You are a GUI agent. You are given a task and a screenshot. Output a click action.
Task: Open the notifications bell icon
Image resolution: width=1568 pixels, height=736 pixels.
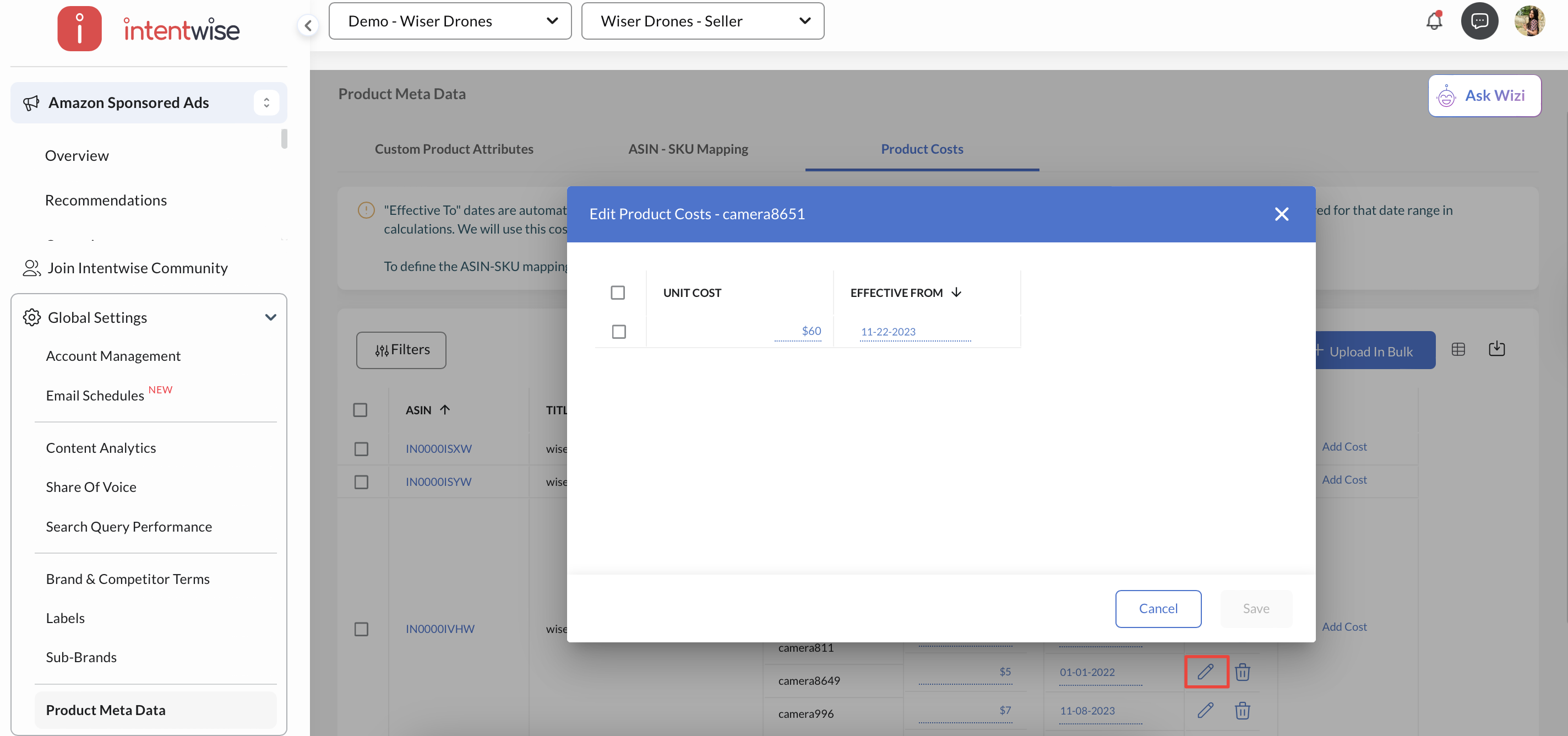pos(1434,21)
